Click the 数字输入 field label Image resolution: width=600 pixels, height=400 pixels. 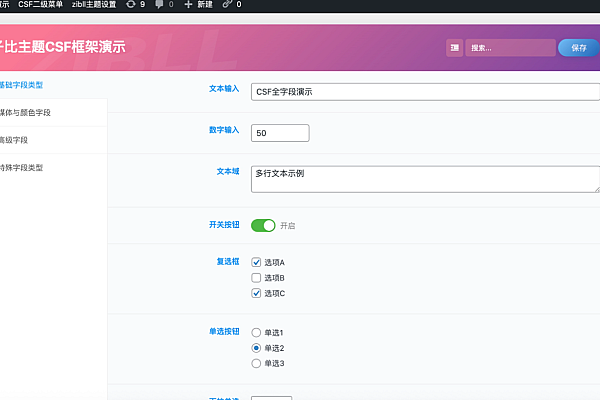pos(224,130)
